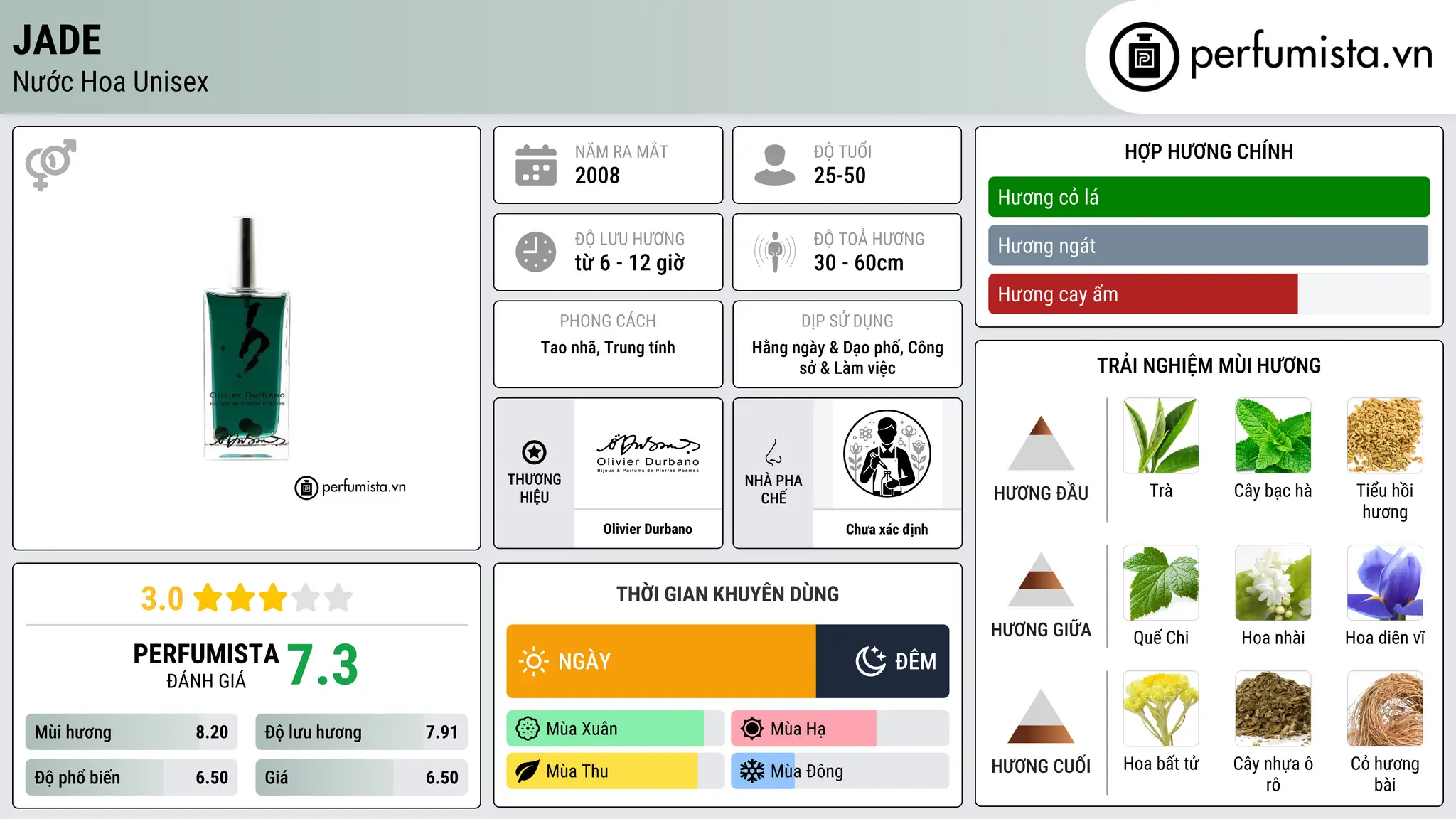Click the unisex gender symbol icon

[x=50, y=164]
